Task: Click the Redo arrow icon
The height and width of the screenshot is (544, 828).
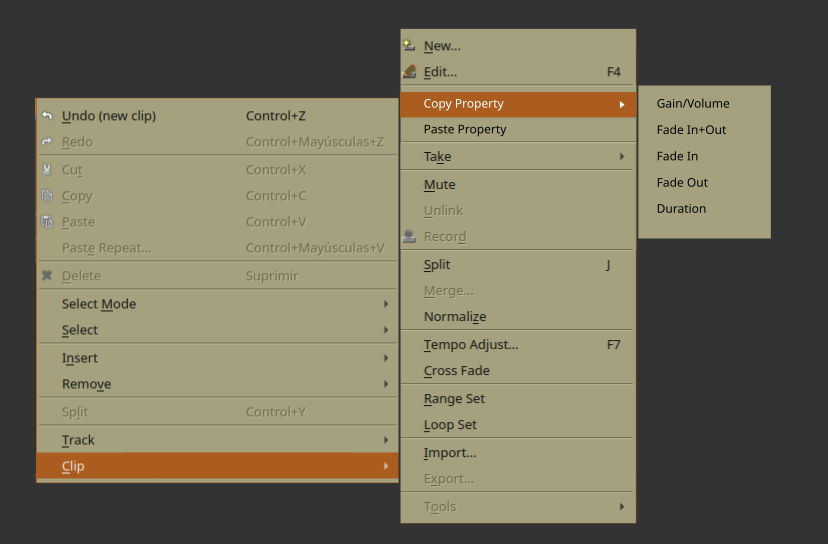Action: 47,142
